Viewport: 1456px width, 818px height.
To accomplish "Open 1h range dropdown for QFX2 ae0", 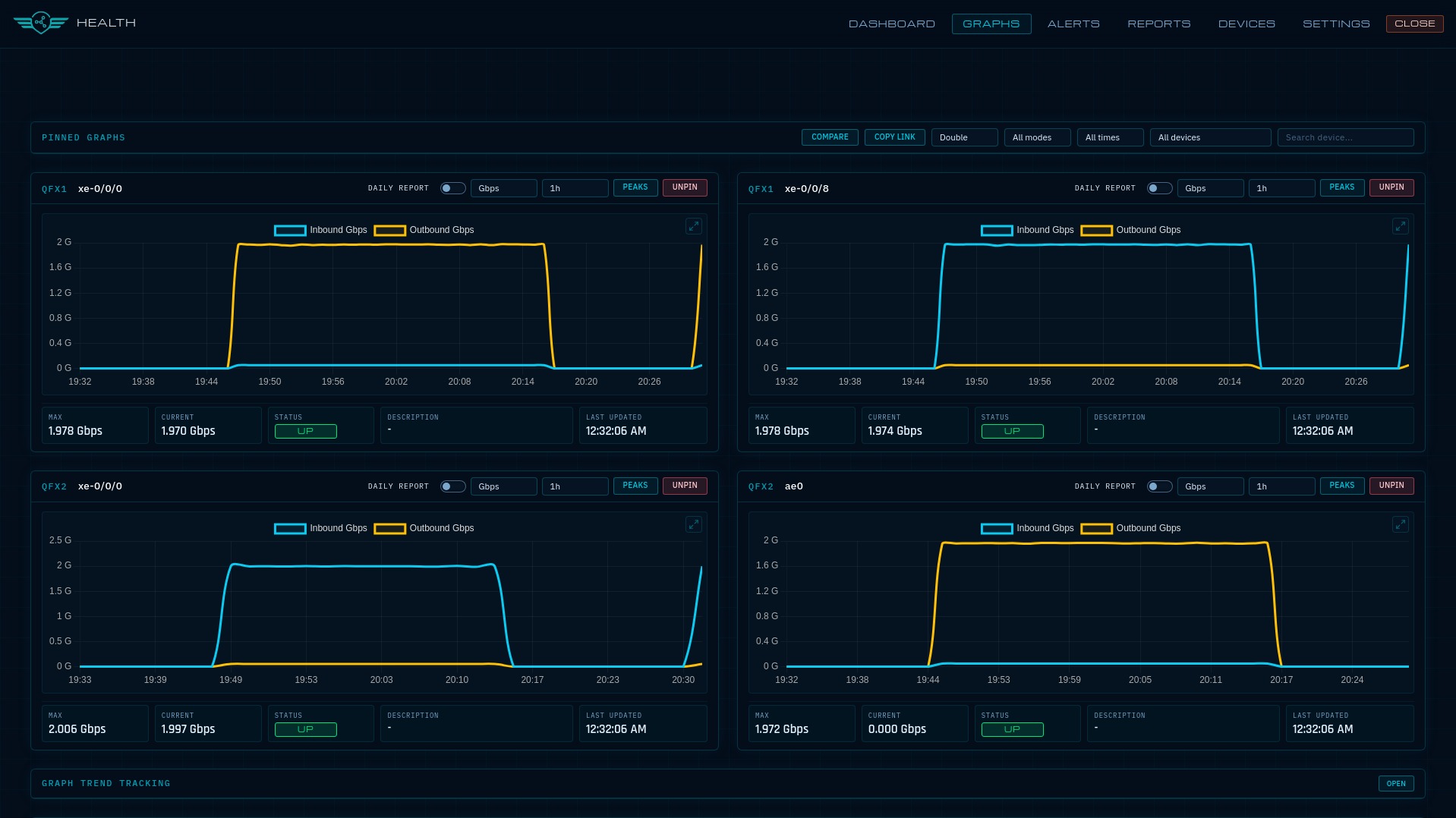I will [1281, 486].
